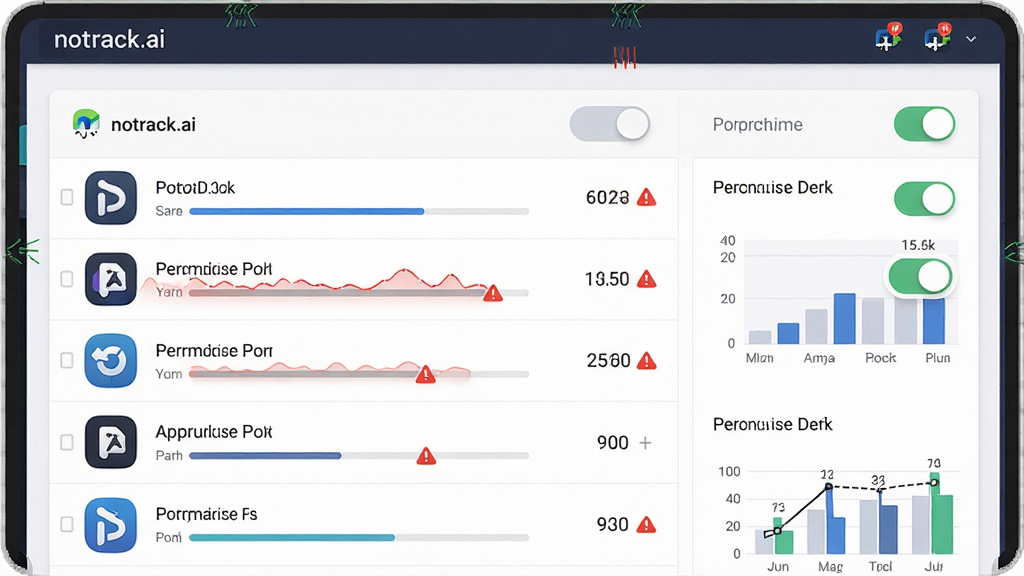The height and width of the screenshot is (576, 1024).
Task: Tick the checkbox in the 930 row
Action: (67, 524)
